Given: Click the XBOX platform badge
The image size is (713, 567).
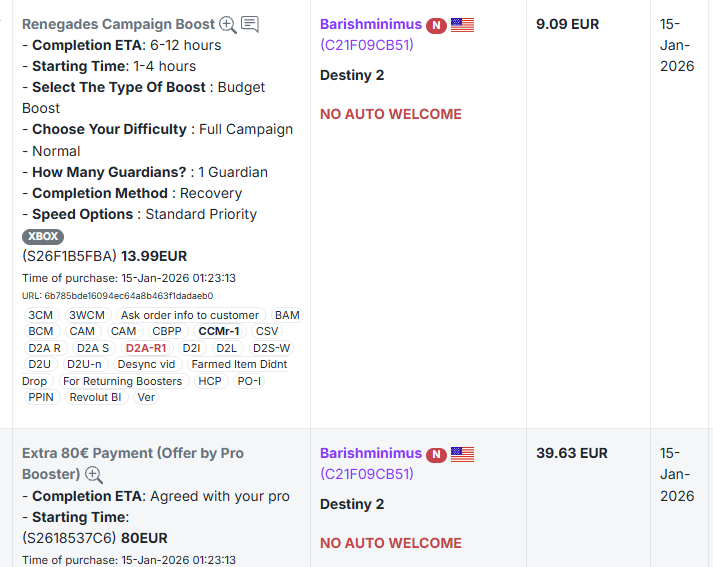Looking at the screenshot, I should coord(43,237).
